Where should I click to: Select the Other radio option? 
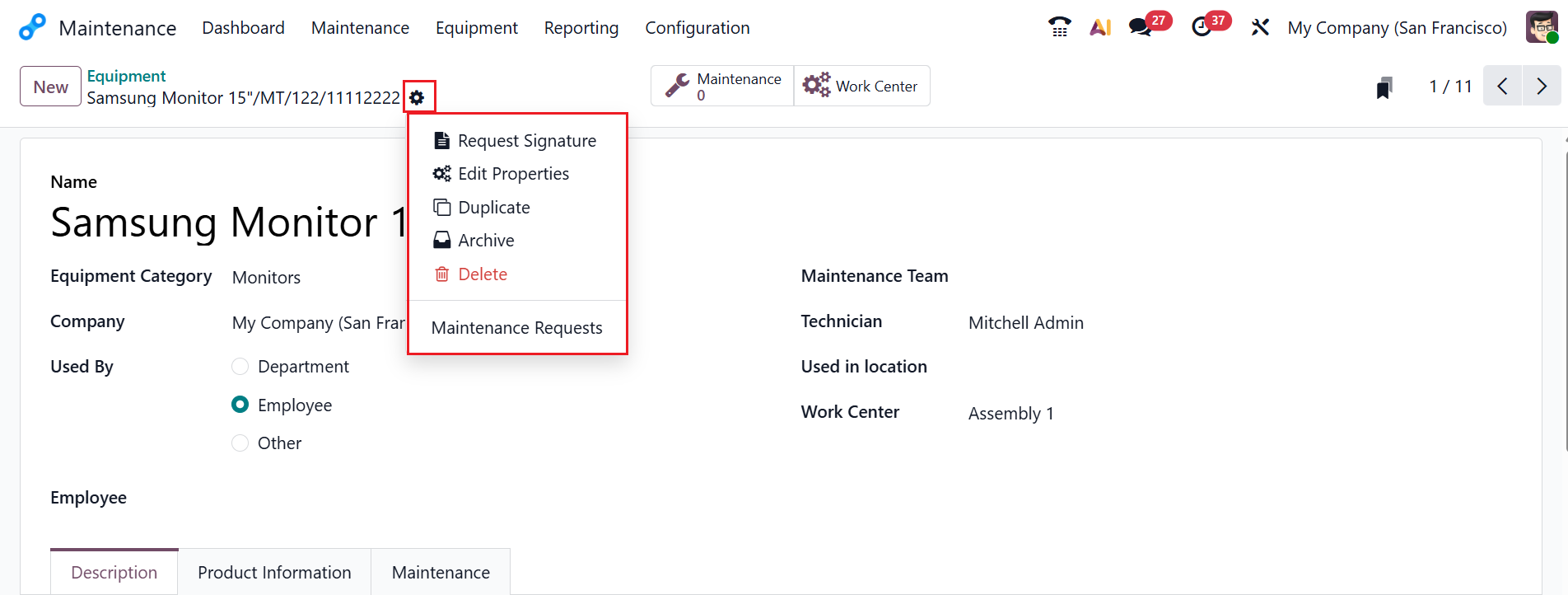(240, 443)
